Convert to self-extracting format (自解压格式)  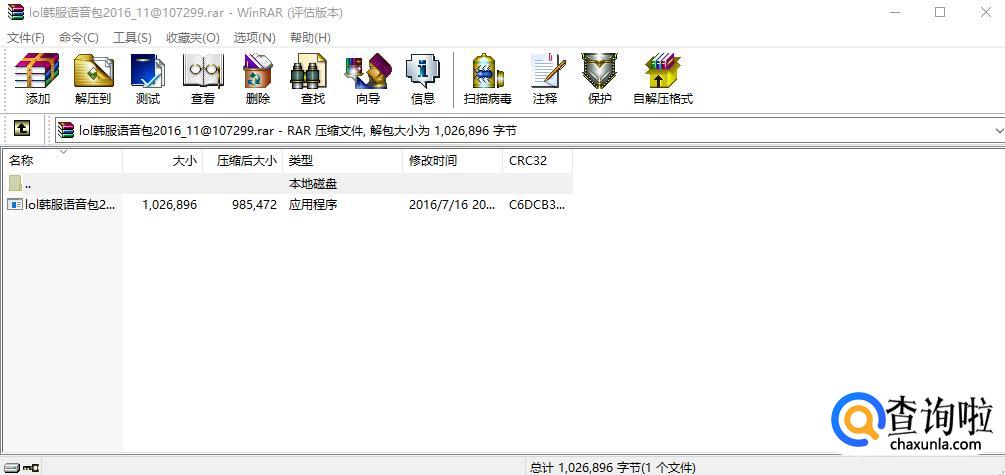click(x=663, y=79)
